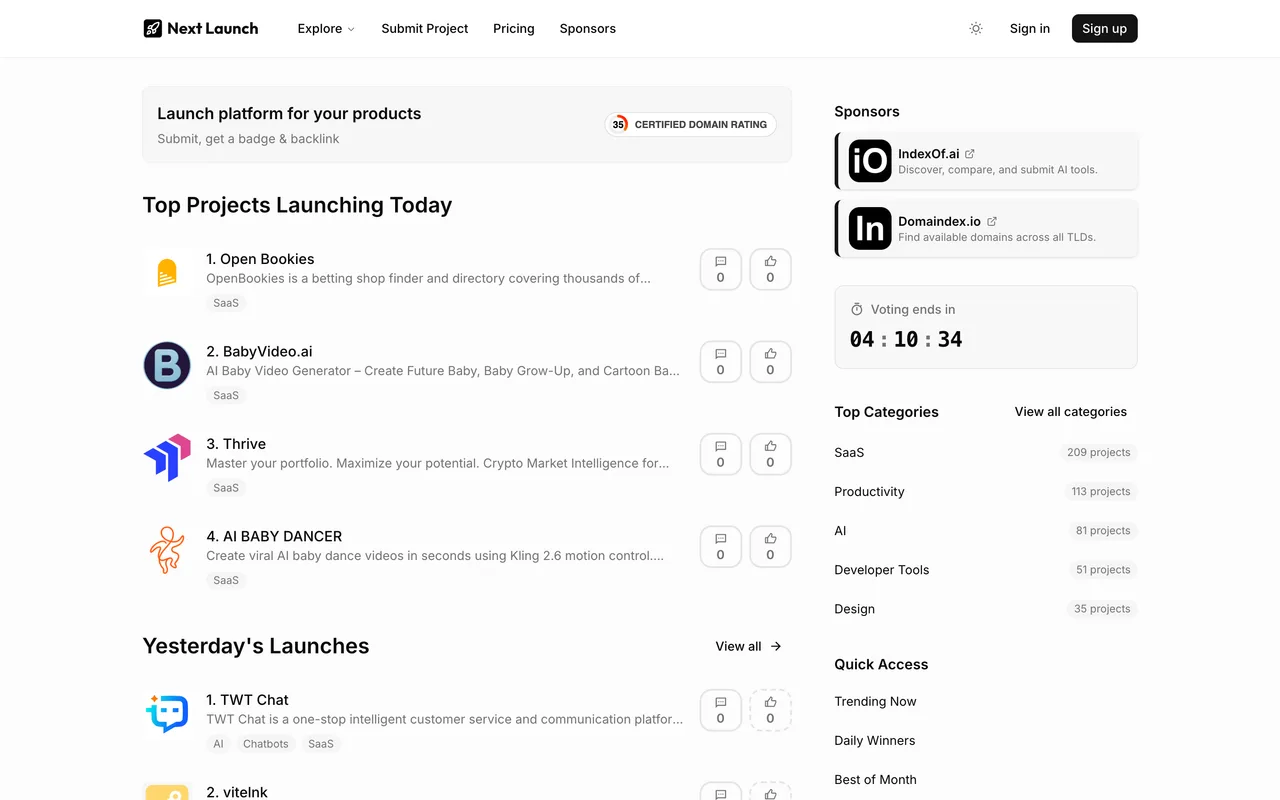Open the Productivity category

pos(986,491)
